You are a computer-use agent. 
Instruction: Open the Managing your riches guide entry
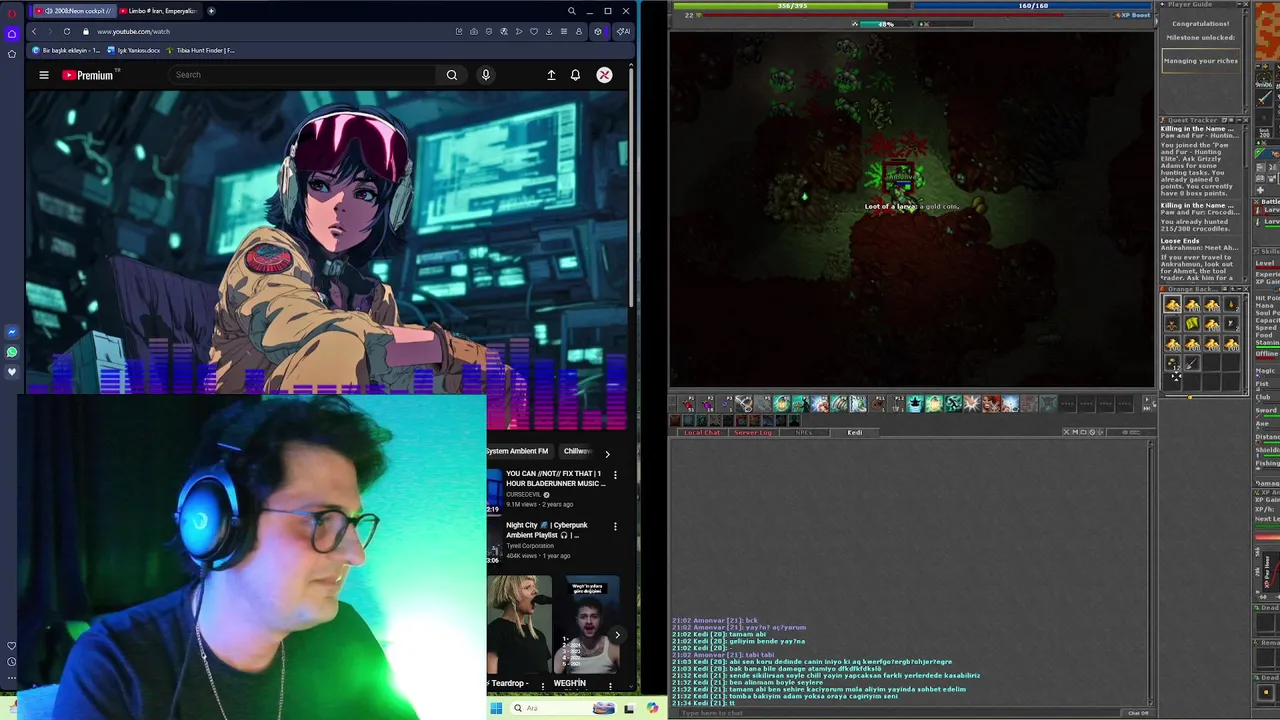1200,61
